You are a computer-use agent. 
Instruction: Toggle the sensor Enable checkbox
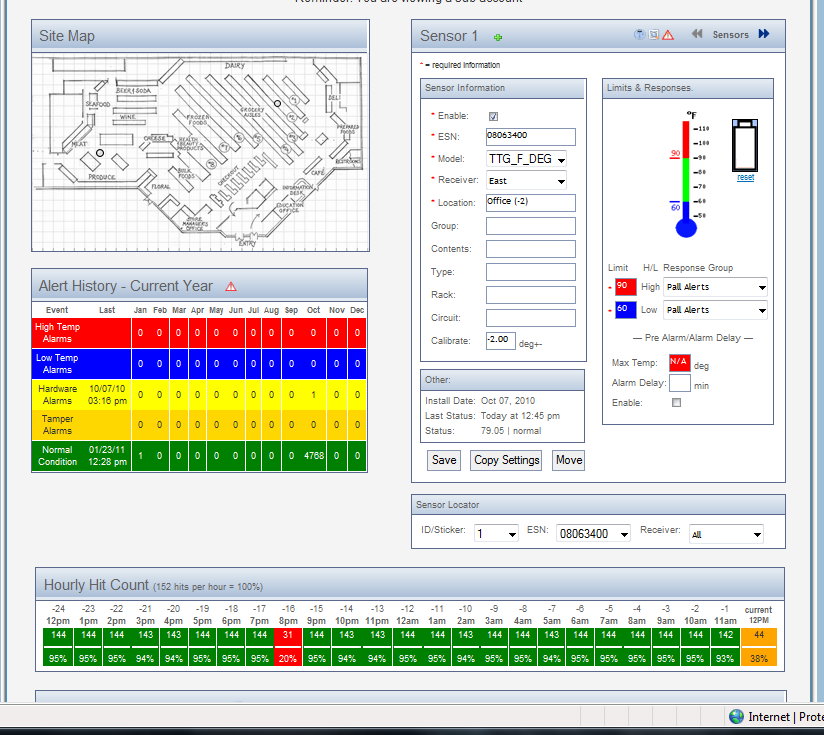pos(493,117)
